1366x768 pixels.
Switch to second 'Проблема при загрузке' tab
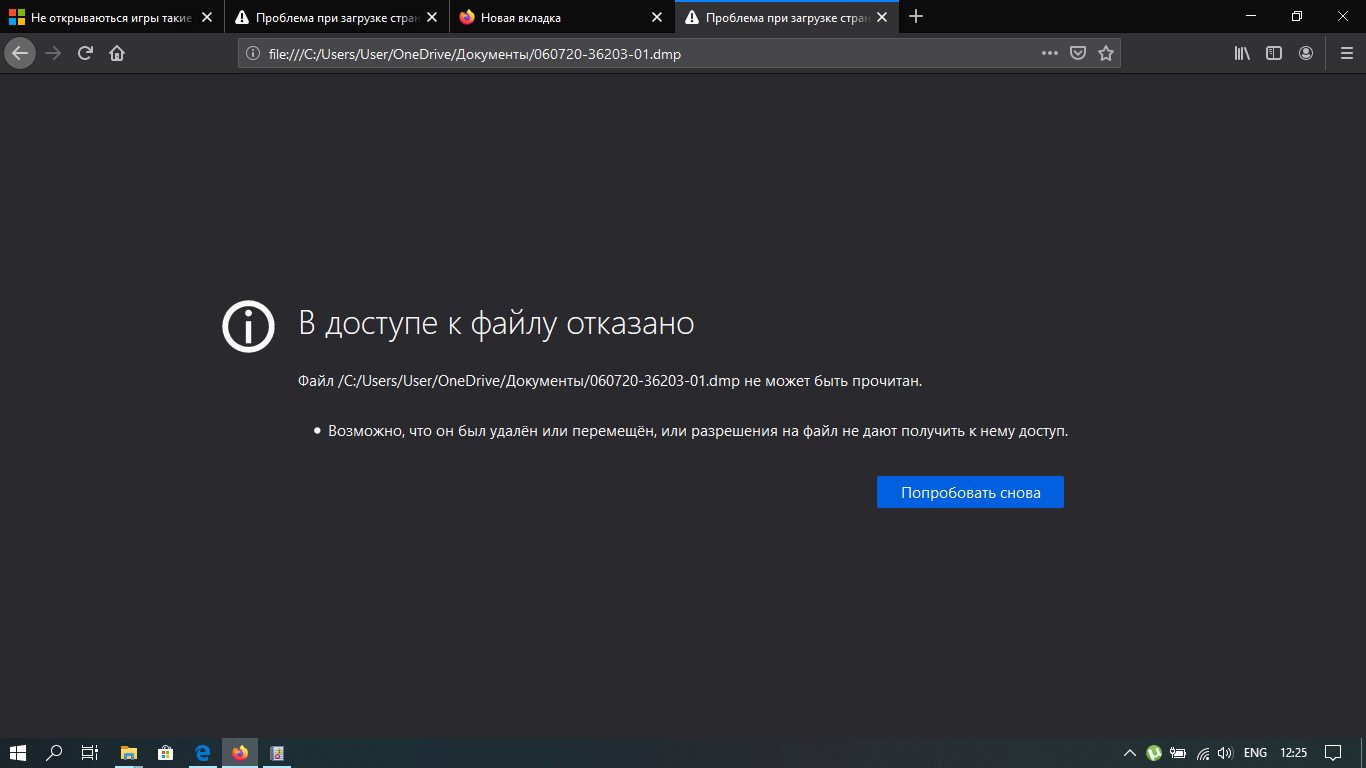click(337, 18)
